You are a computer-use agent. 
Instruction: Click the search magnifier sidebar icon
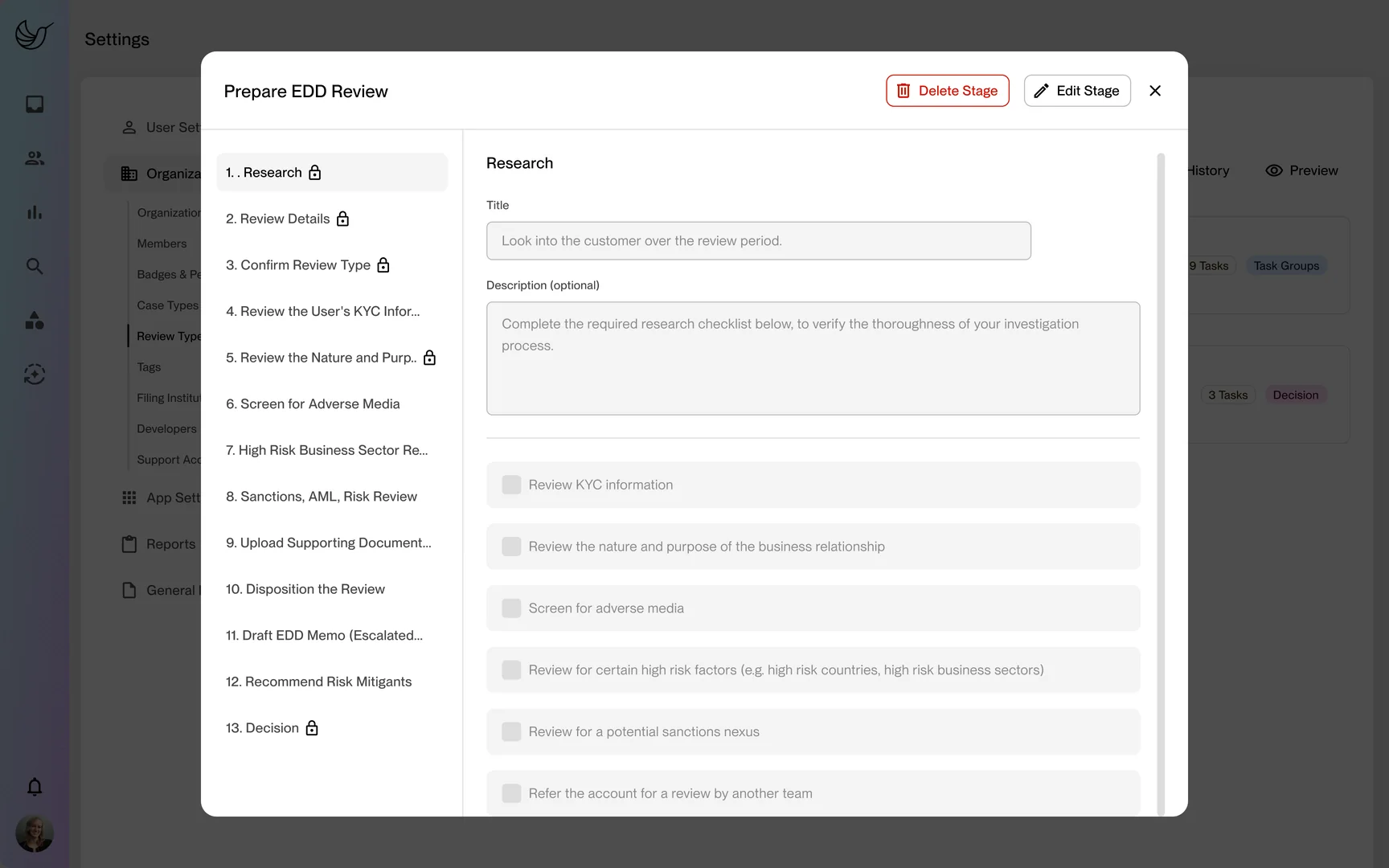pos(35,266)
